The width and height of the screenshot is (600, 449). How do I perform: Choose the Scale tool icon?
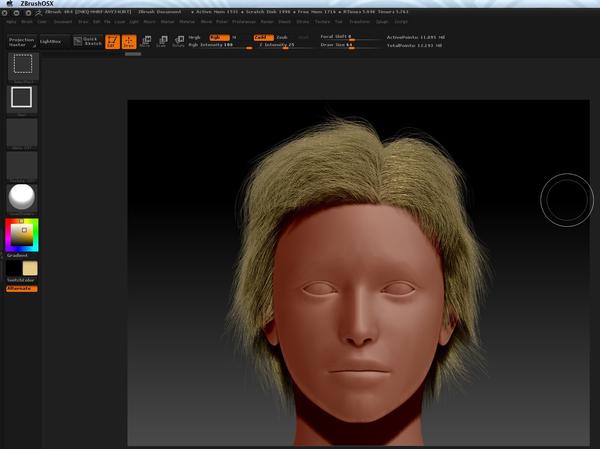tap(162, 42)
